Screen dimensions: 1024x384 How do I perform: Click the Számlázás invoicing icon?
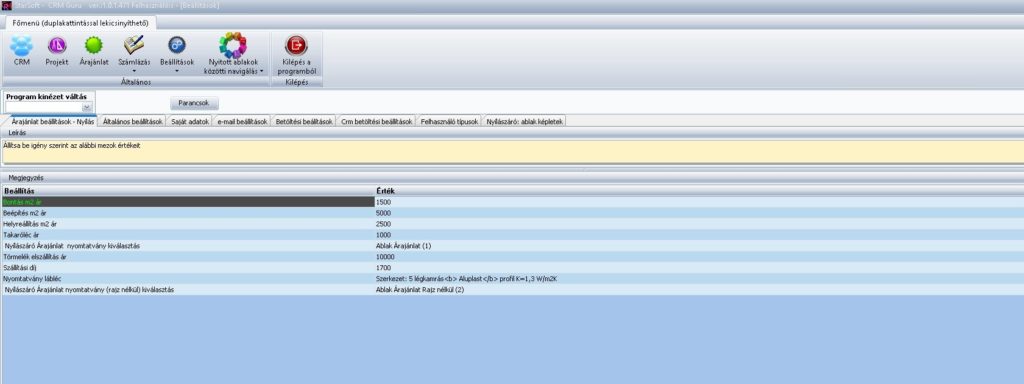point(134,44)
